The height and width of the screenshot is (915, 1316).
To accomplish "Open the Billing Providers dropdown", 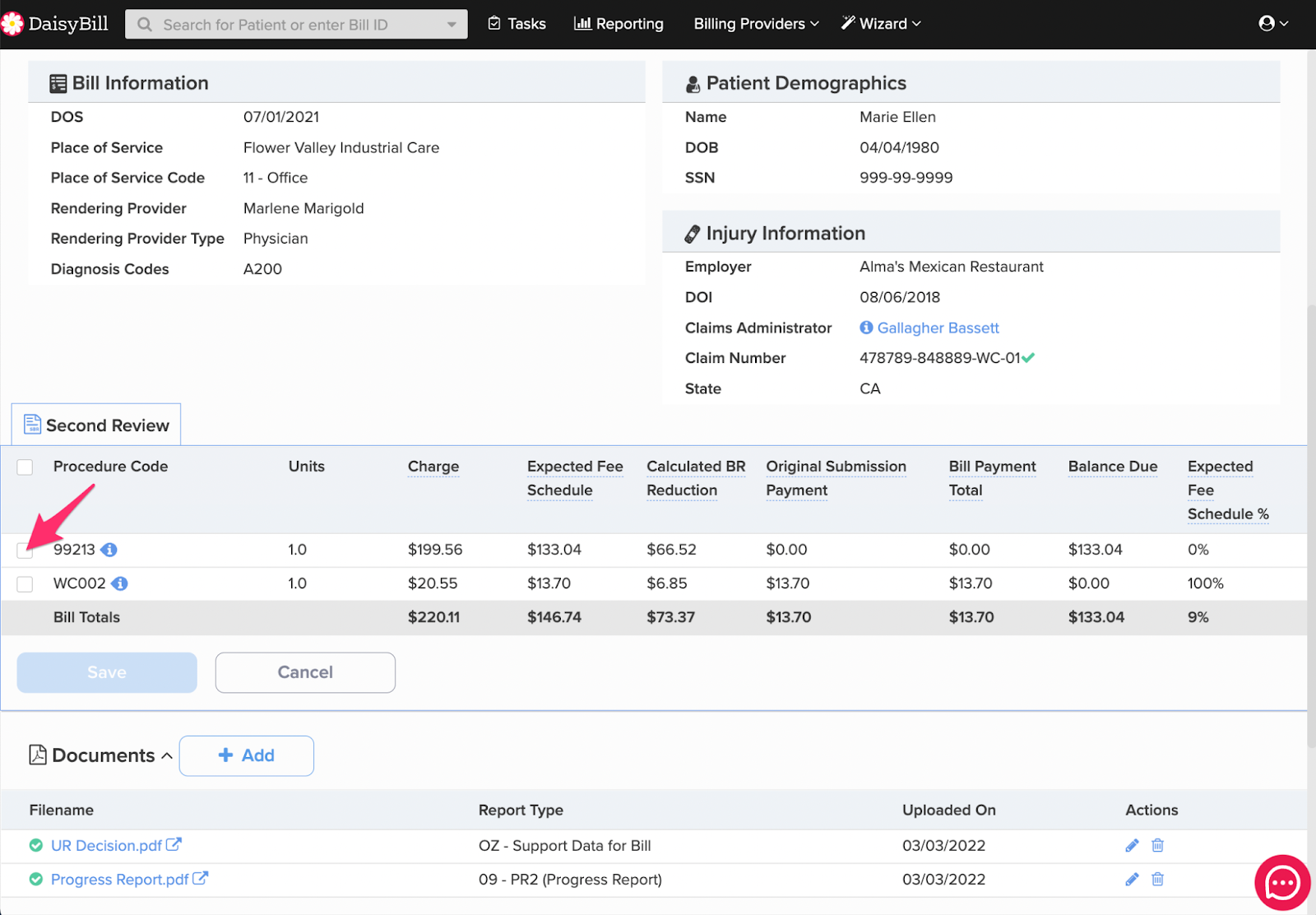I will point(756,24).
